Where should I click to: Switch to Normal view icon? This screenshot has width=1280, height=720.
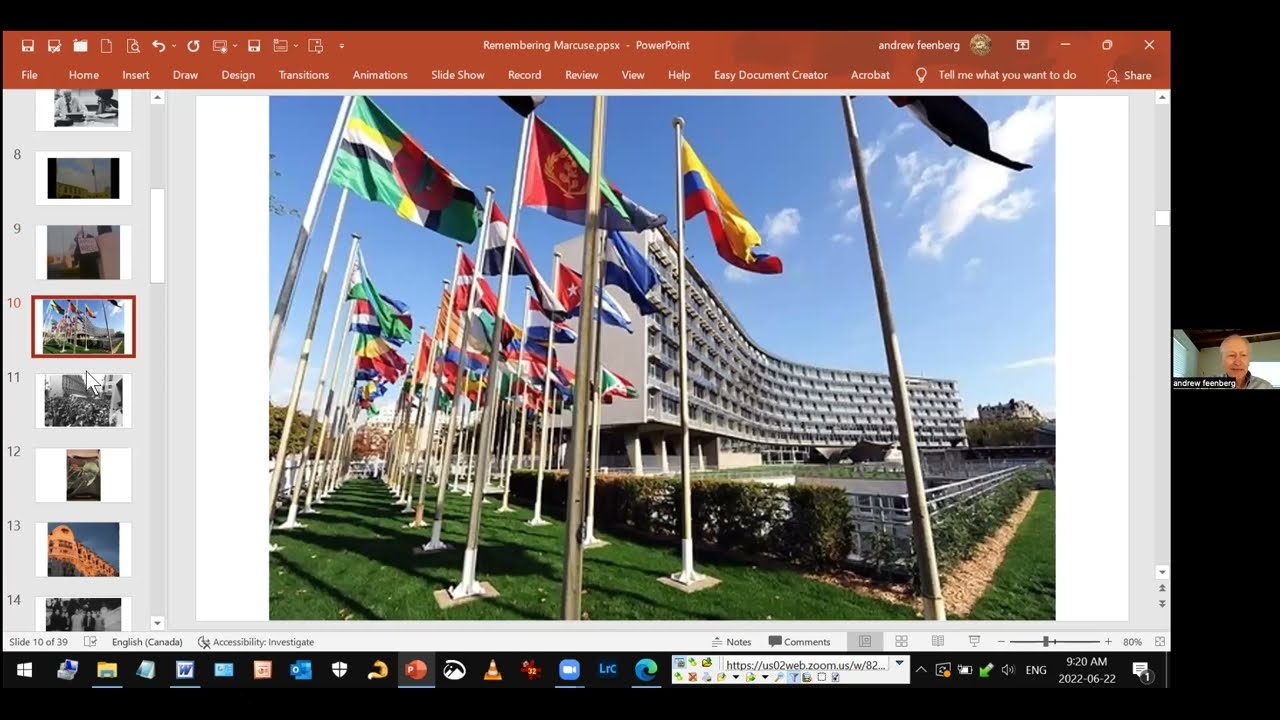865,642
